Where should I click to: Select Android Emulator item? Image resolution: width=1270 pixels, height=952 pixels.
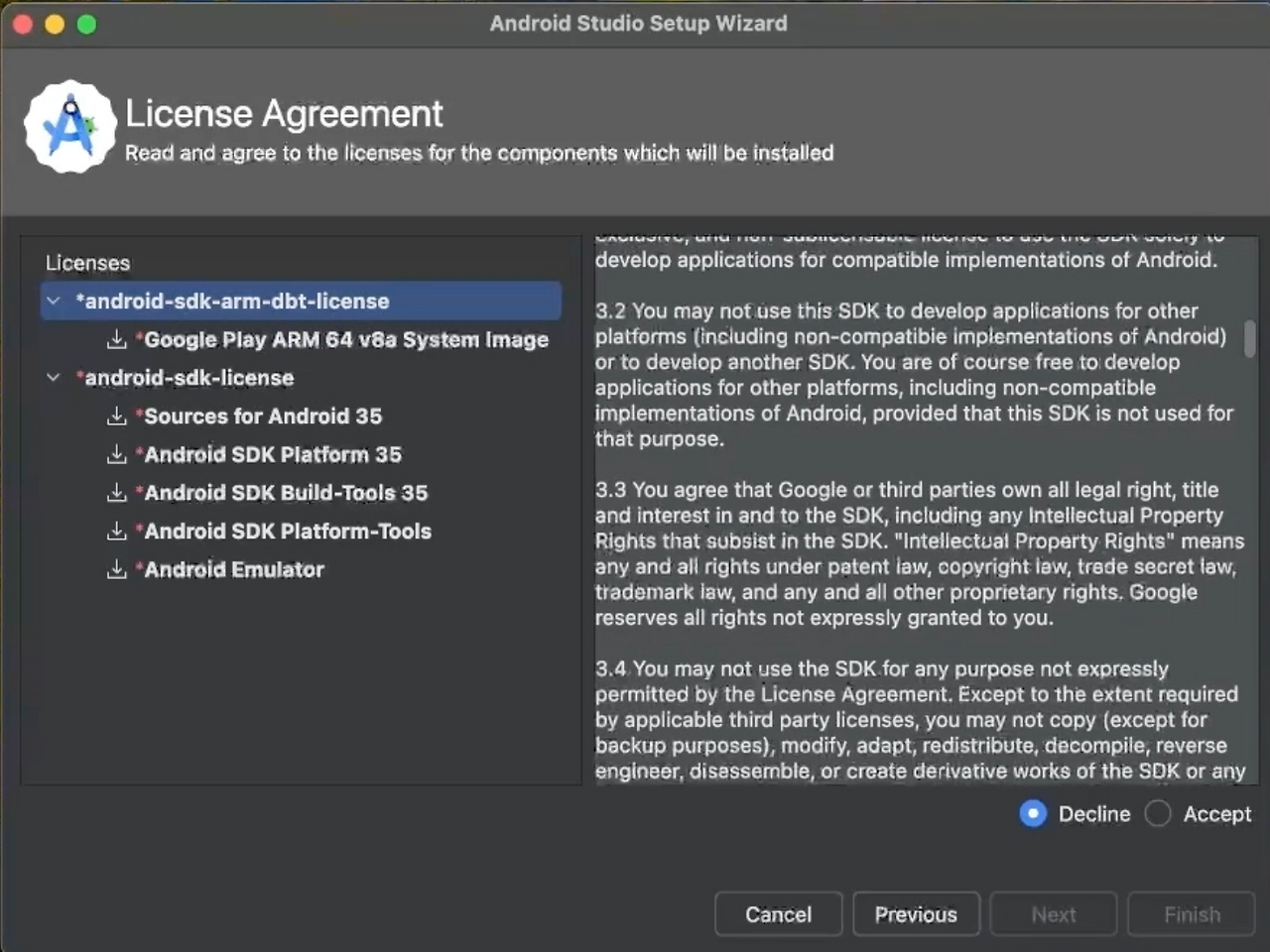tap(230, 569)
